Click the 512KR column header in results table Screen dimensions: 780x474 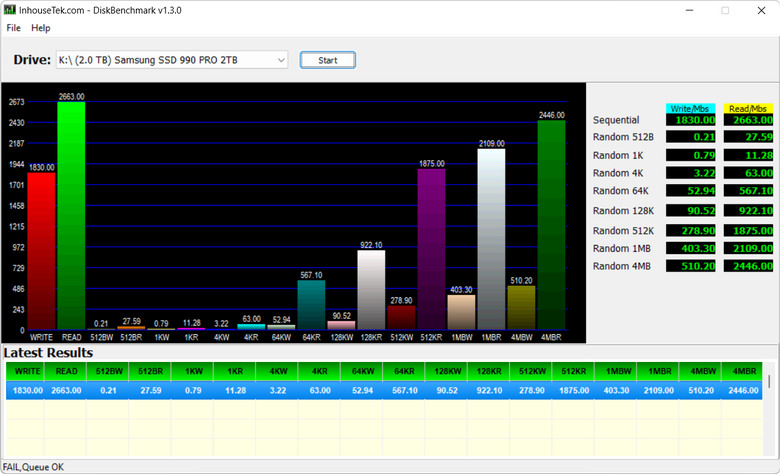574,371
